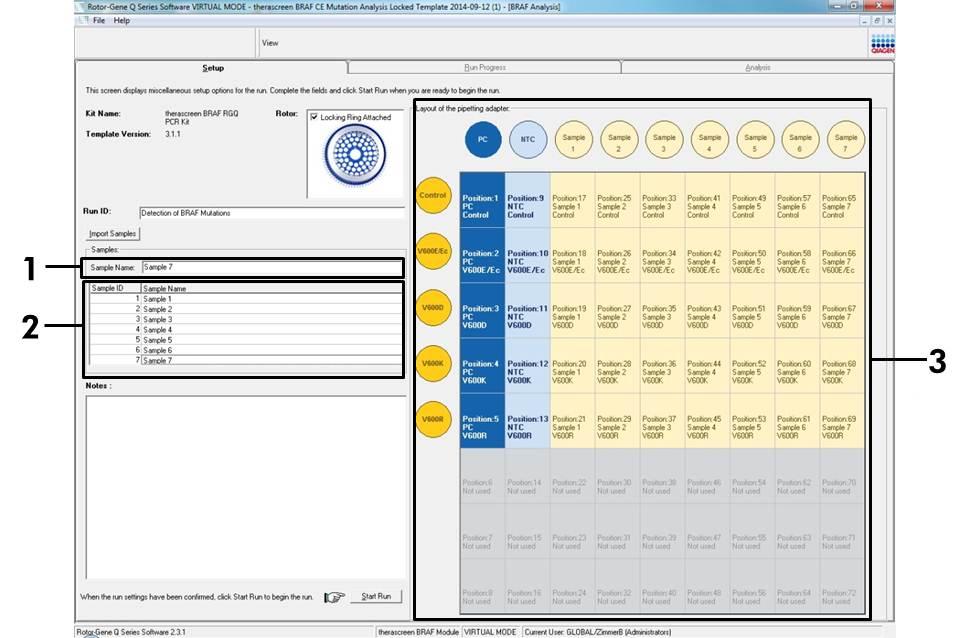This screenshot has height=638, width=968.
Task: Click the Sample Name column header
Action: [272, 288]
